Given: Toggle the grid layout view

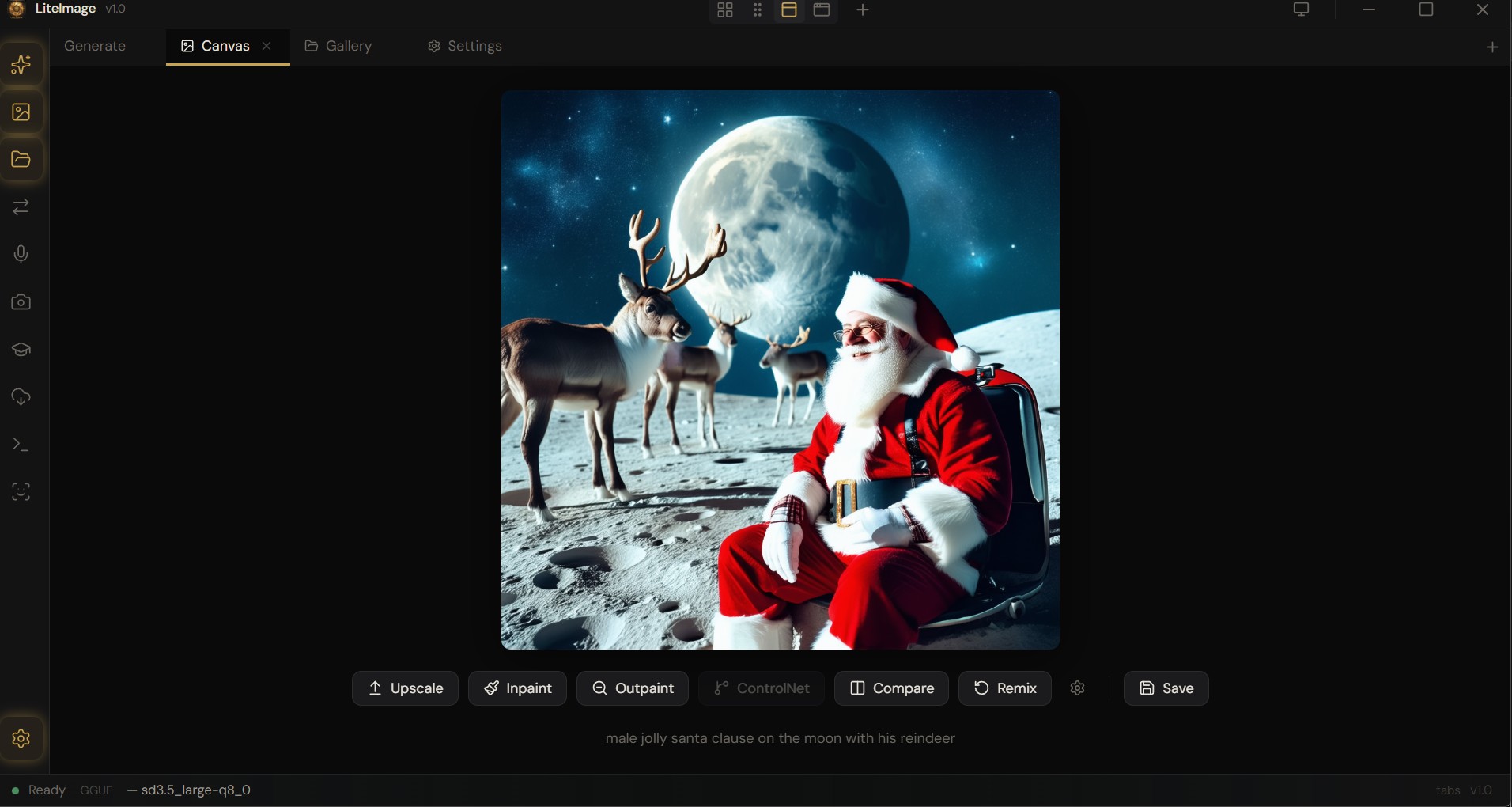Looking at the screenshot, I should 724,10.
